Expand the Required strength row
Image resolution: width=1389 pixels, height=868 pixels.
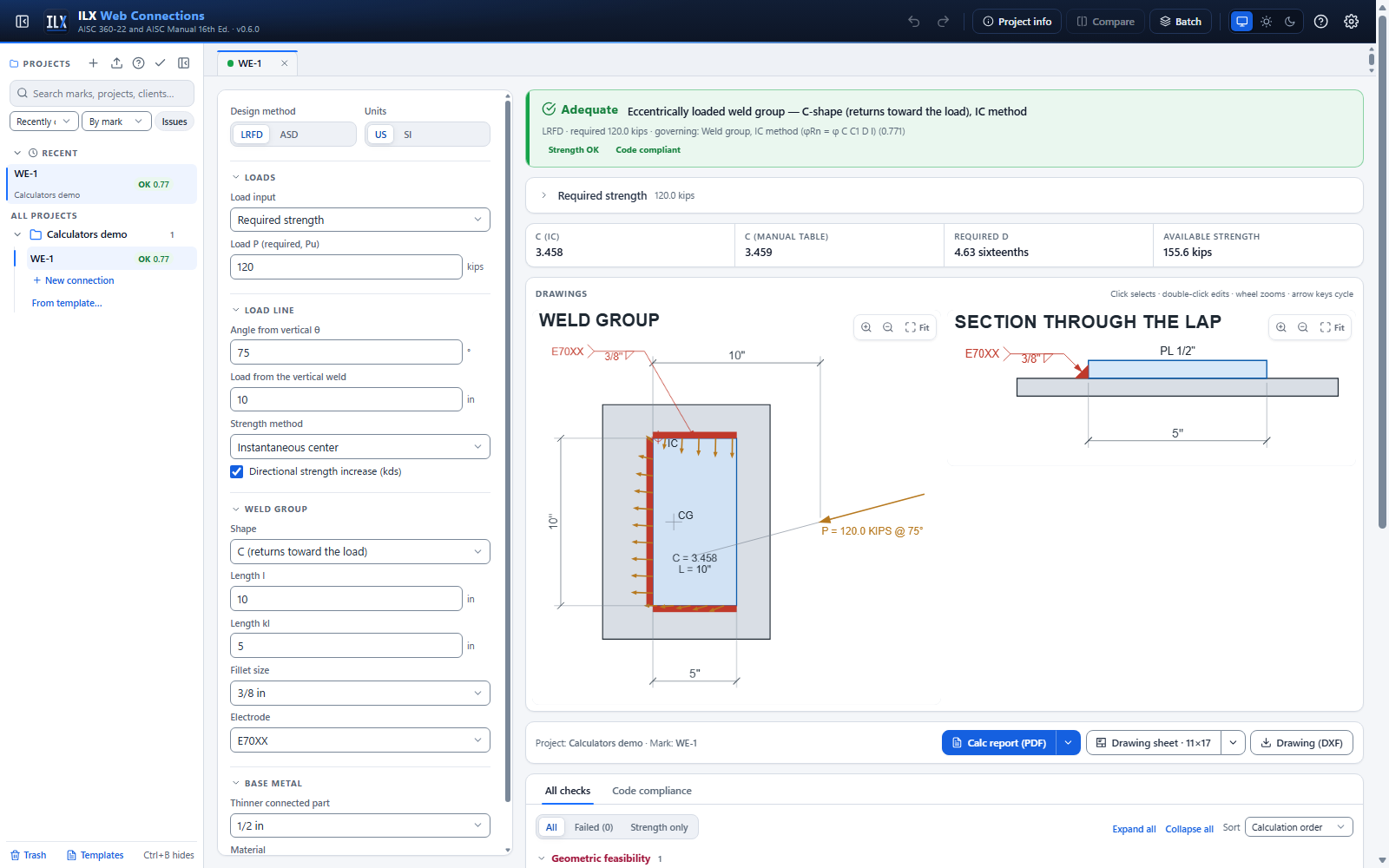(945, 195)
